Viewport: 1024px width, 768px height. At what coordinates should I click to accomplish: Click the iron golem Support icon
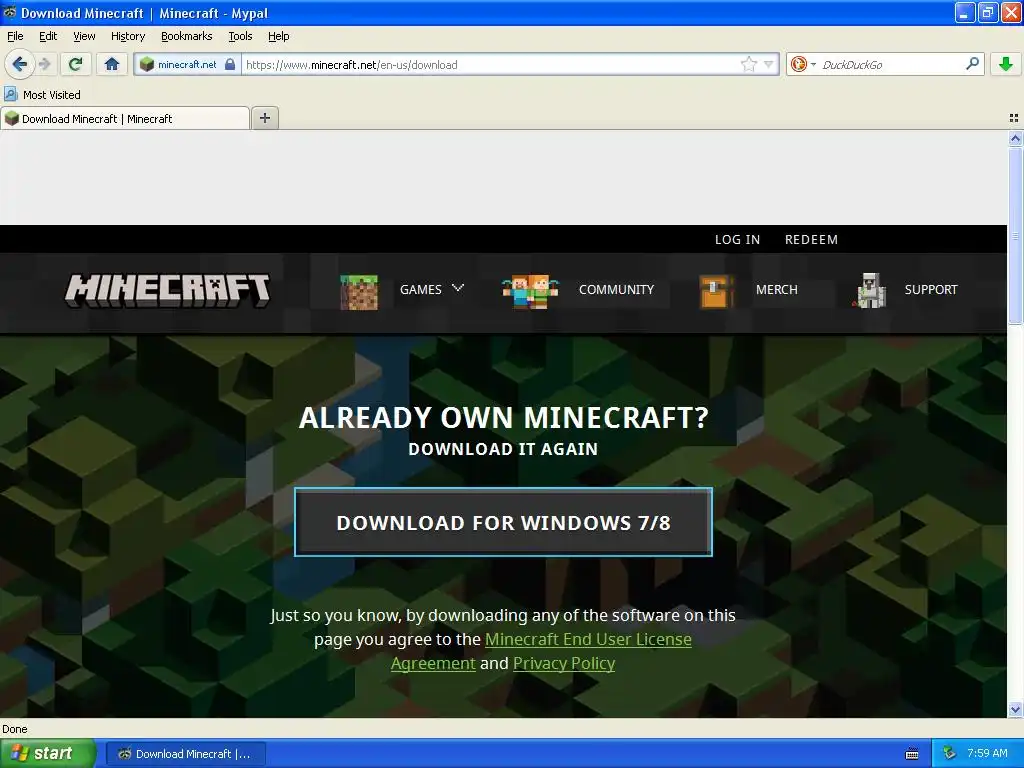870,291
